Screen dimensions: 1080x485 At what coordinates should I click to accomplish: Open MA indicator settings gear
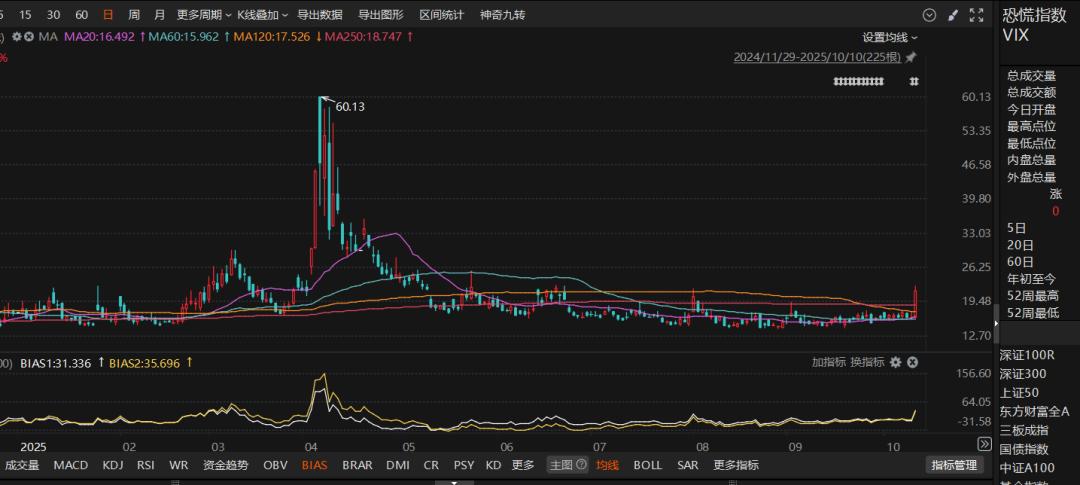point(17,37)
